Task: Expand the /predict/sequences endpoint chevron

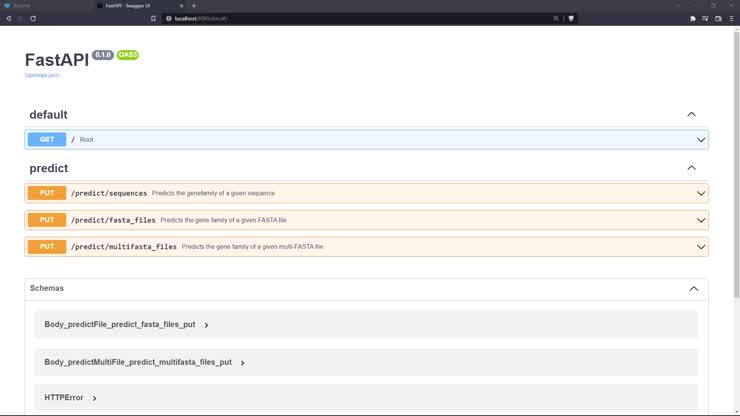Action: 701,193
